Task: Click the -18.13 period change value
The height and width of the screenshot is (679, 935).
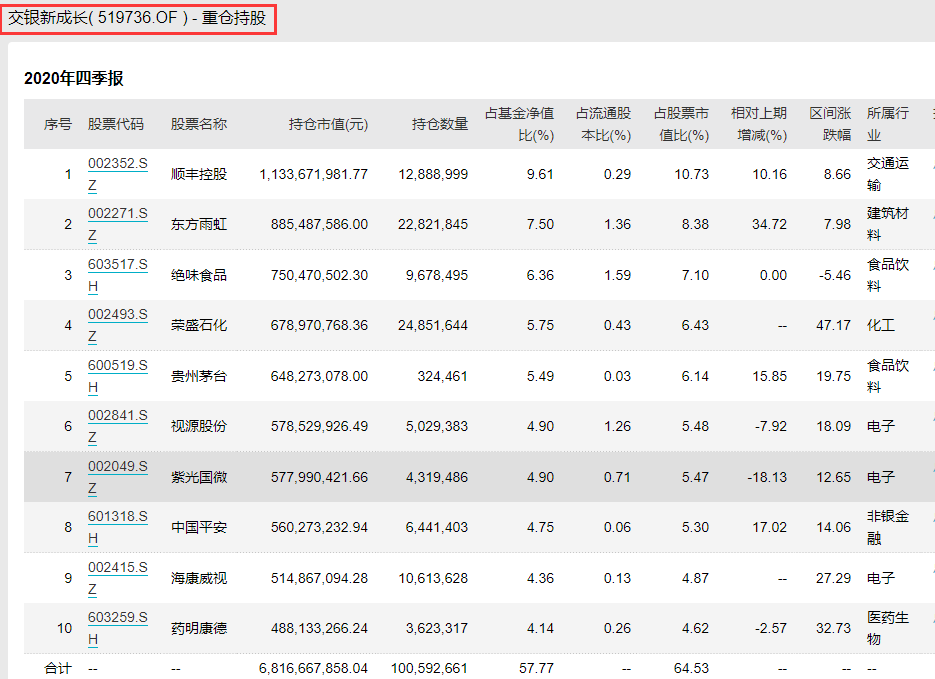Action: (x=767, y=477)
